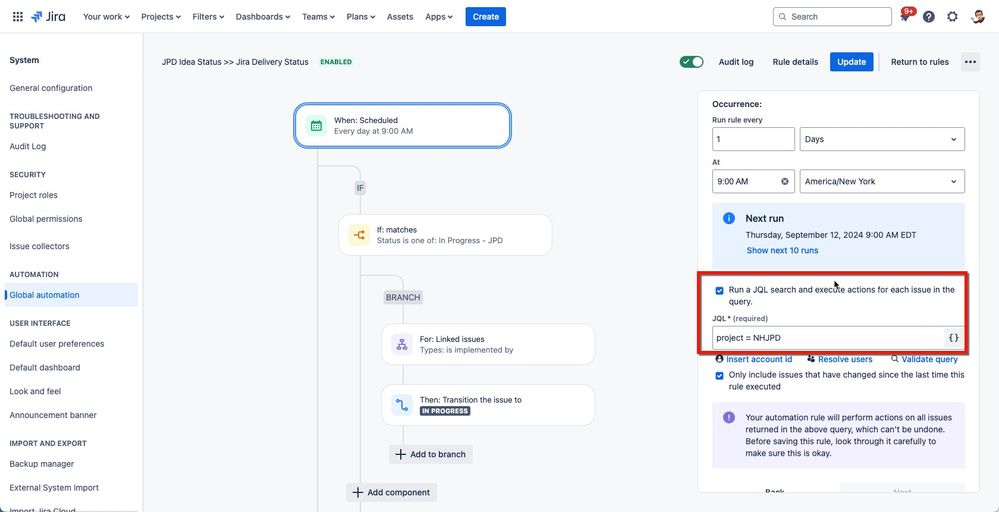Click the blue Create button
Viewport: 999px width, 512px height.
[485, 17]
